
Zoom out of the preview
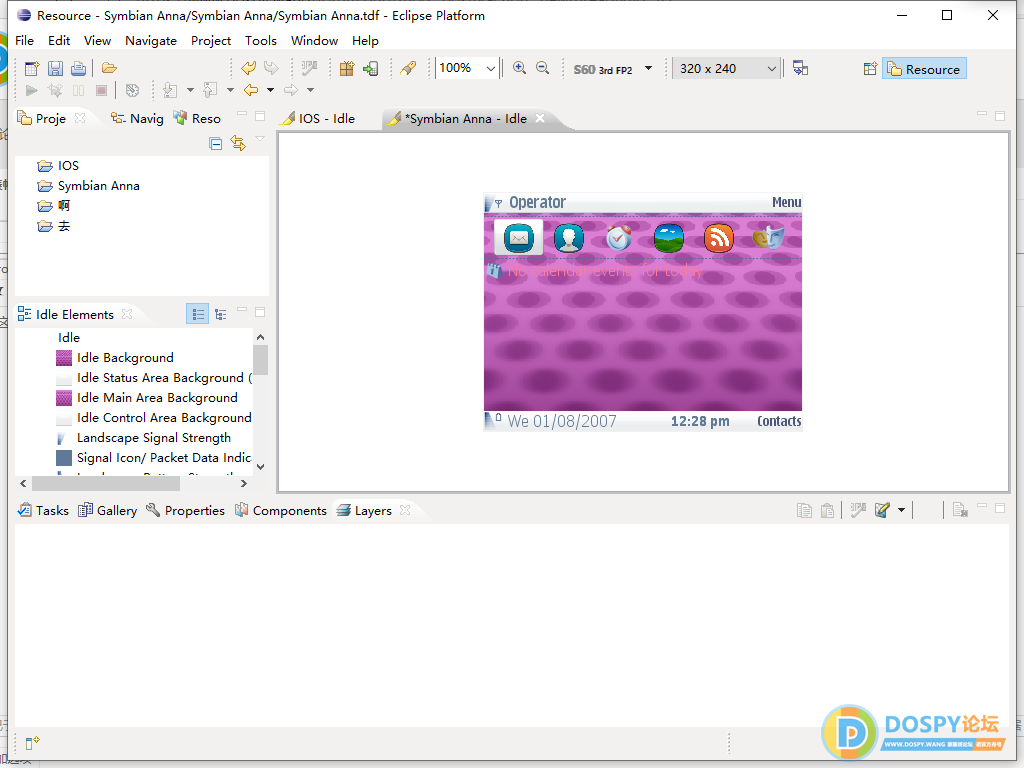pyautogui.click(x=543, y=68)
